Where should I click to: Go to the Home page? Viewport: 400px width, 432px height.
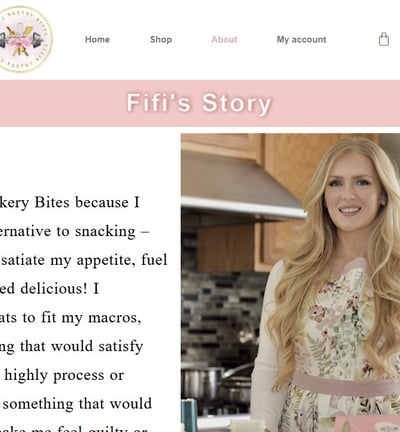point(97,39)
